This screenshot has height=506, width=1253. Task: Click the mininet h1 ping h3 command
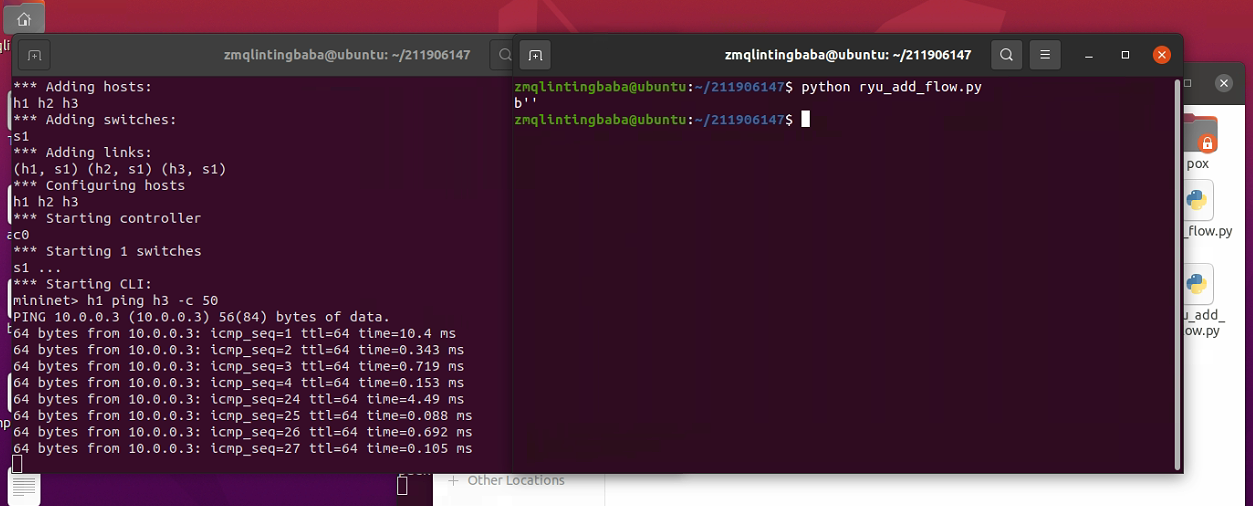tap(115, 300)
